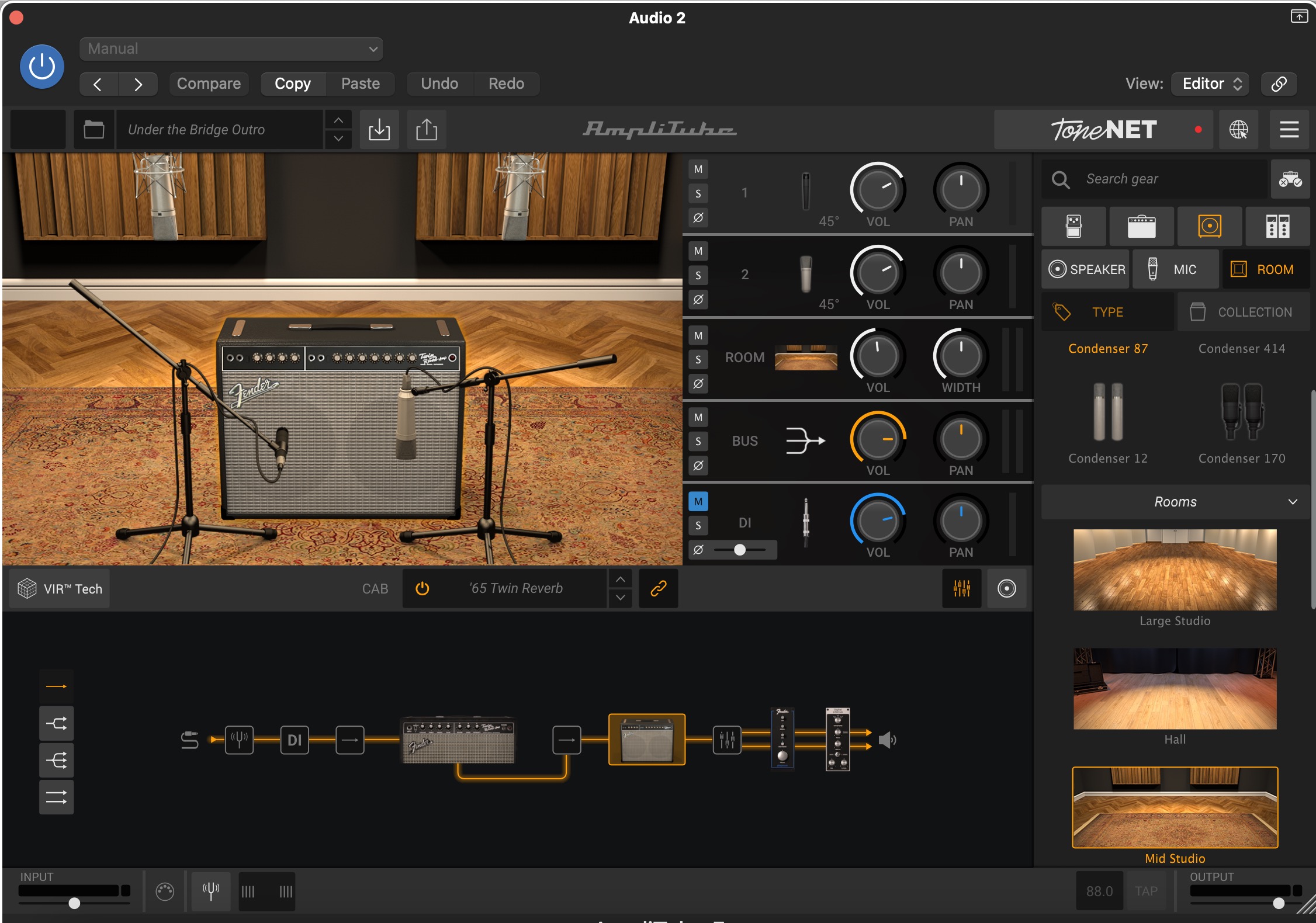Image resolution: width=1316 pixels, height=923 pixels.
Task: Open the preset browser folder icon
Action: pyautogui.click(x=93, y=129)
